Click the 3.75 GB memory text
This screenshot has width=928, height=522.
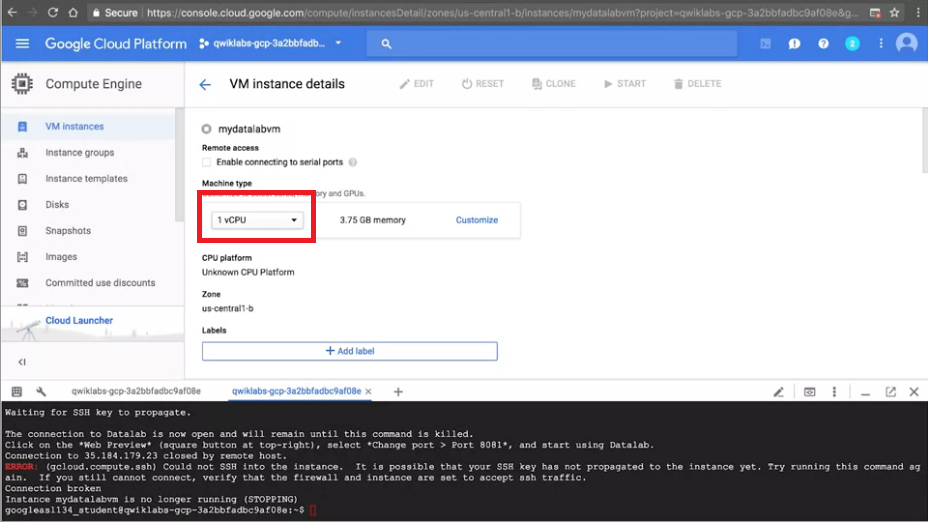pos(372,220)
